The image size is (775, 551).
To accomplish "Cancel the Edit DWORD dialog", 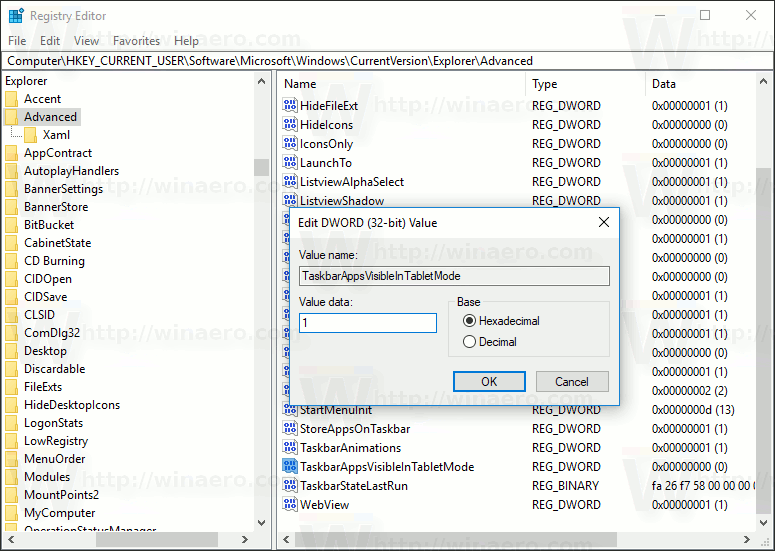I will tap(572, 381).
